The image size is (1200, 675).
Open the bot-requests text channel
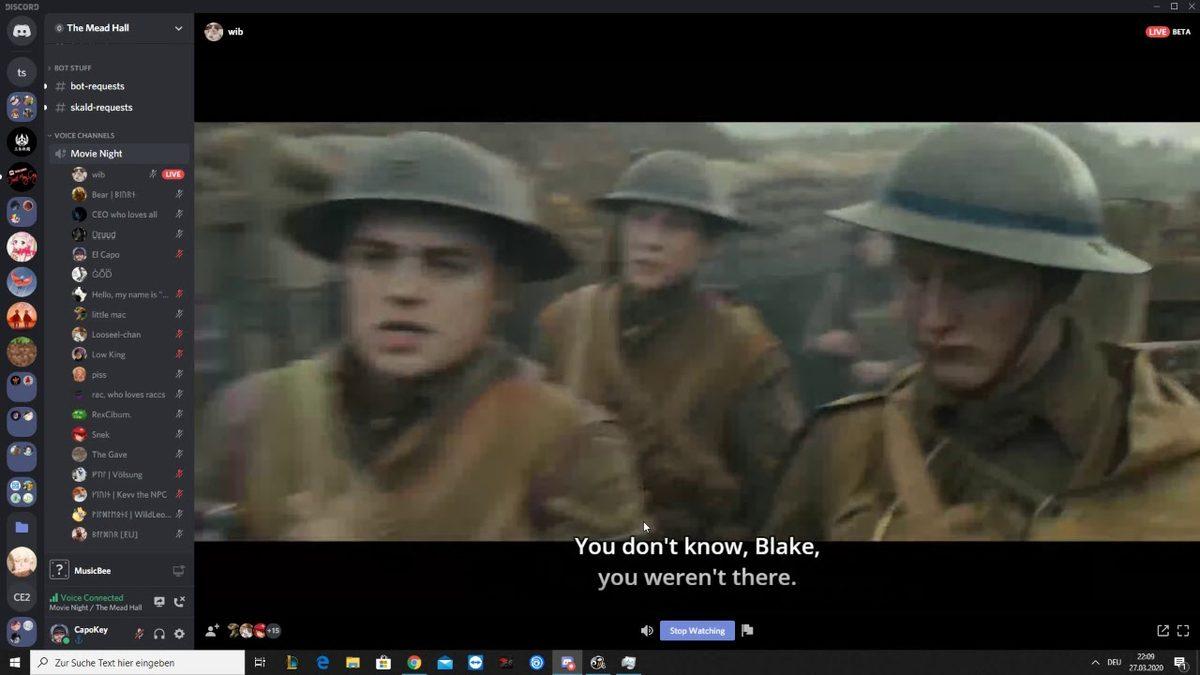[97, 86]
